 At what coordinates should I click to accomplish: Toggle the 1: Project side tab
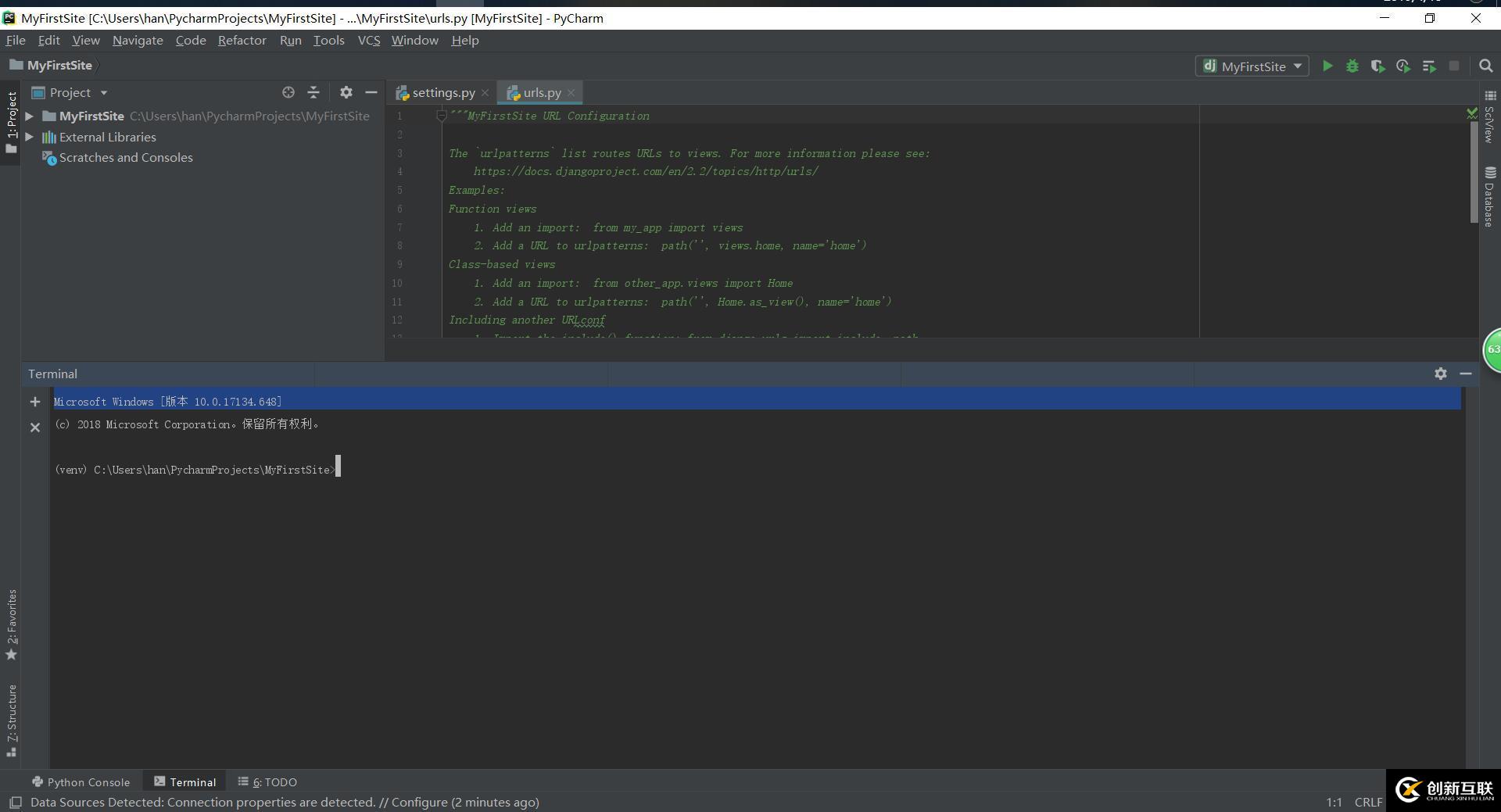(11, 121)
